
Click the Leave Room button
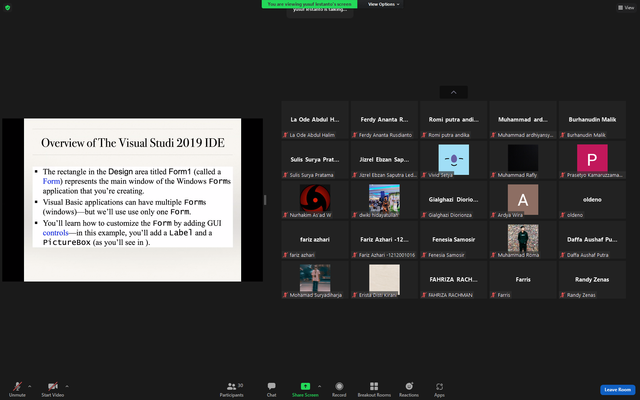(618, 389)
